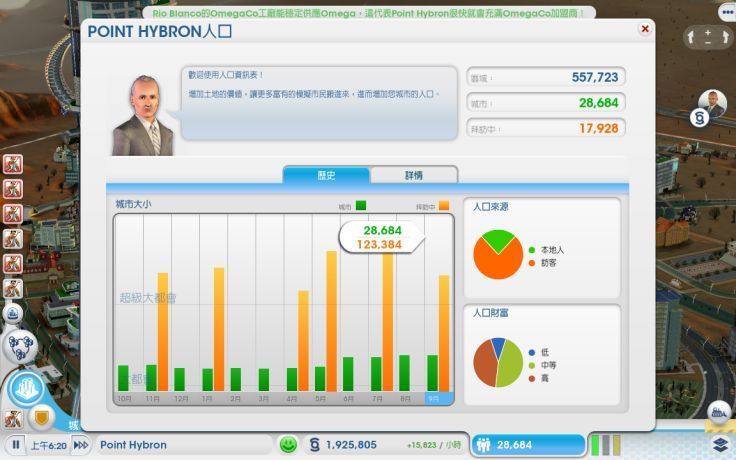The image size is (736, 460).
Task: Click the orange 訪客 legend dot
Action: (x=532, y=263)
